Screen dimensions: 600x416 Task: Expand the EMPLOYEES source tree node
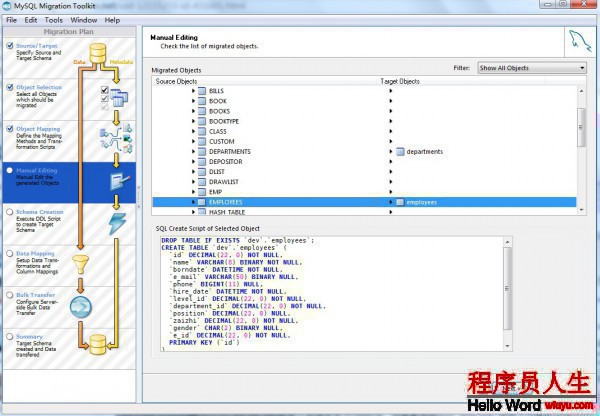[193, 202]
